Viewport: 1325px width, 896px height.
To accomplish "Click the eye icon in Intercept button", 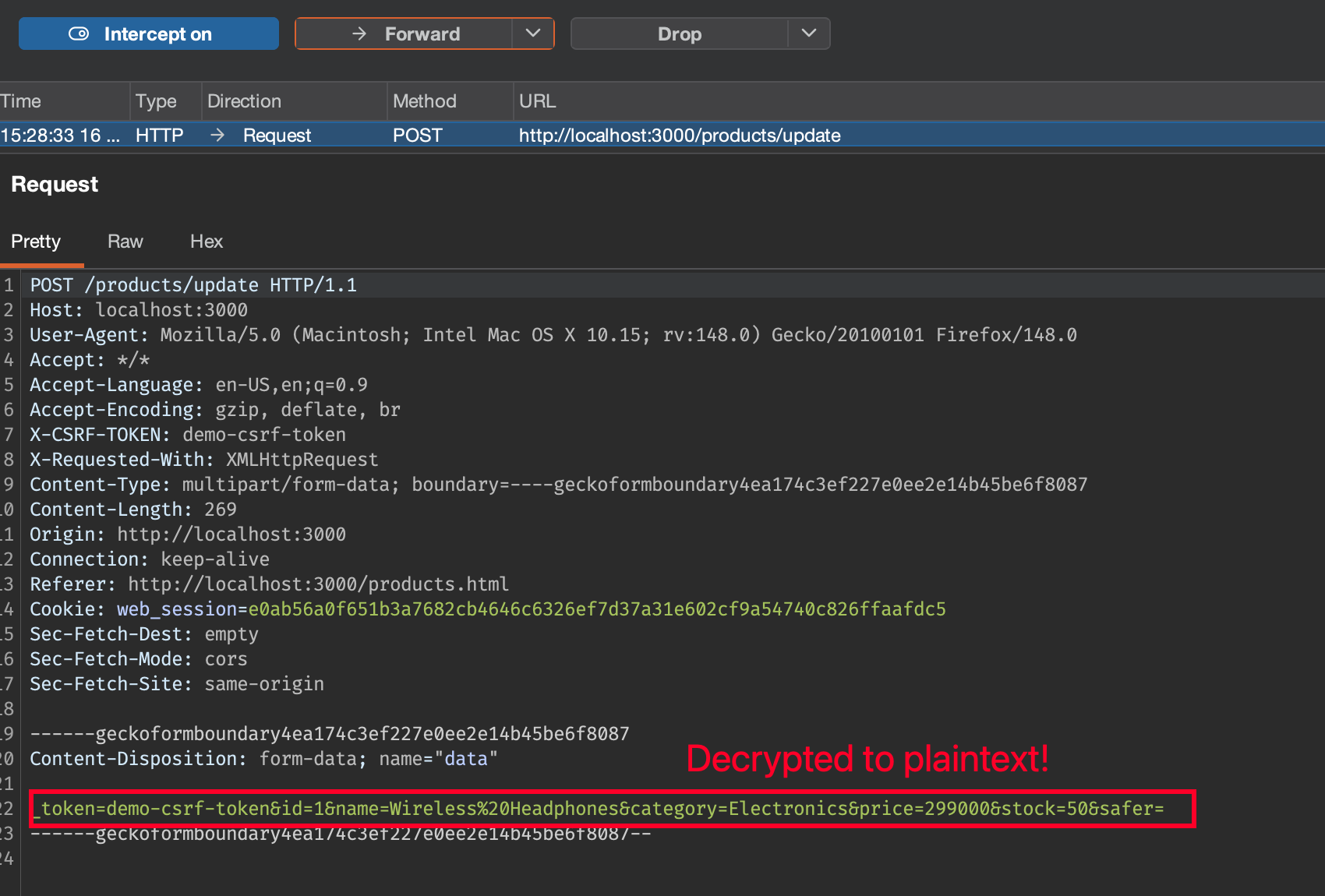I will click(x=79, y=34).
